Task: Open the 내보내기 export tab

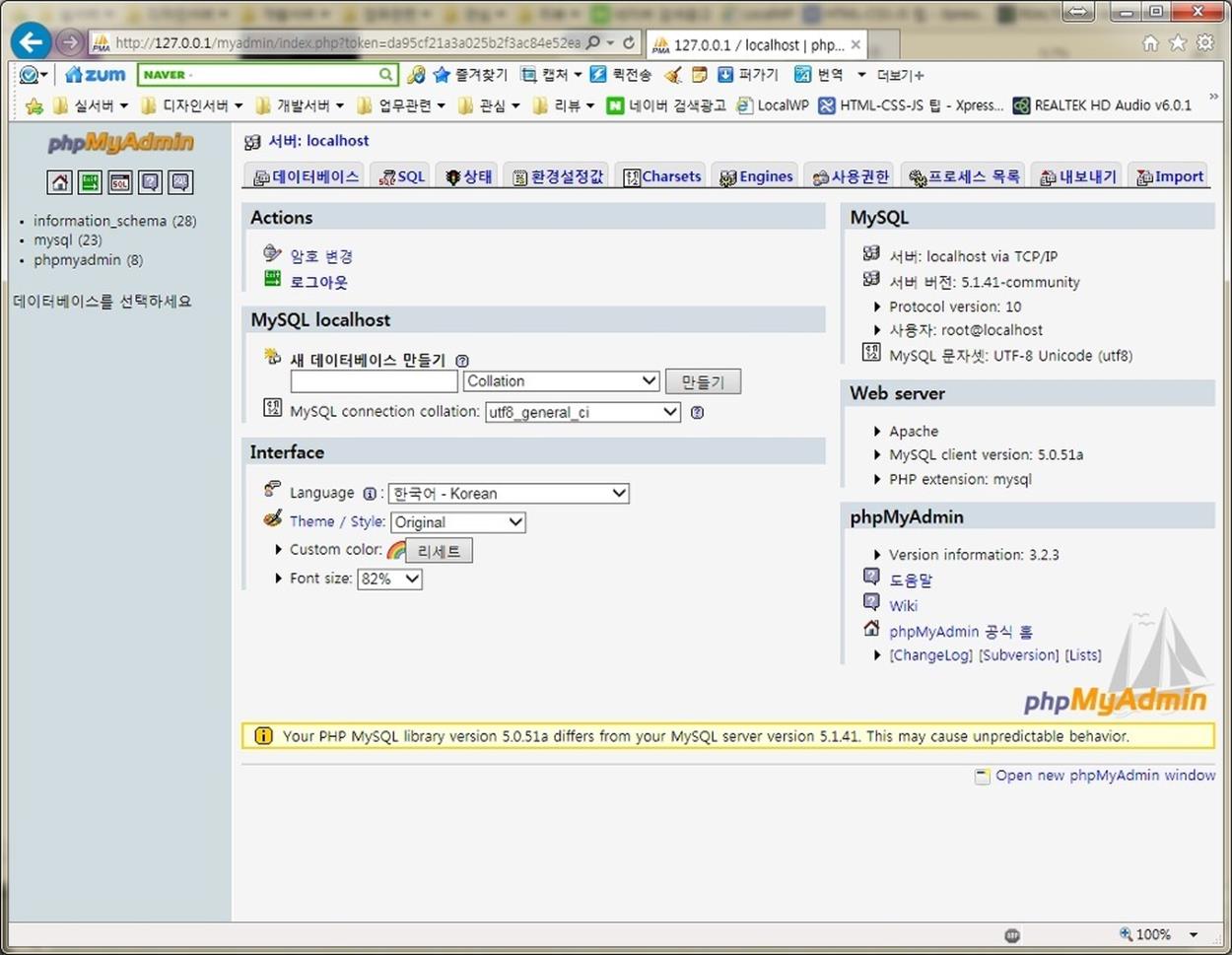Action: [x=1078, y=176]
